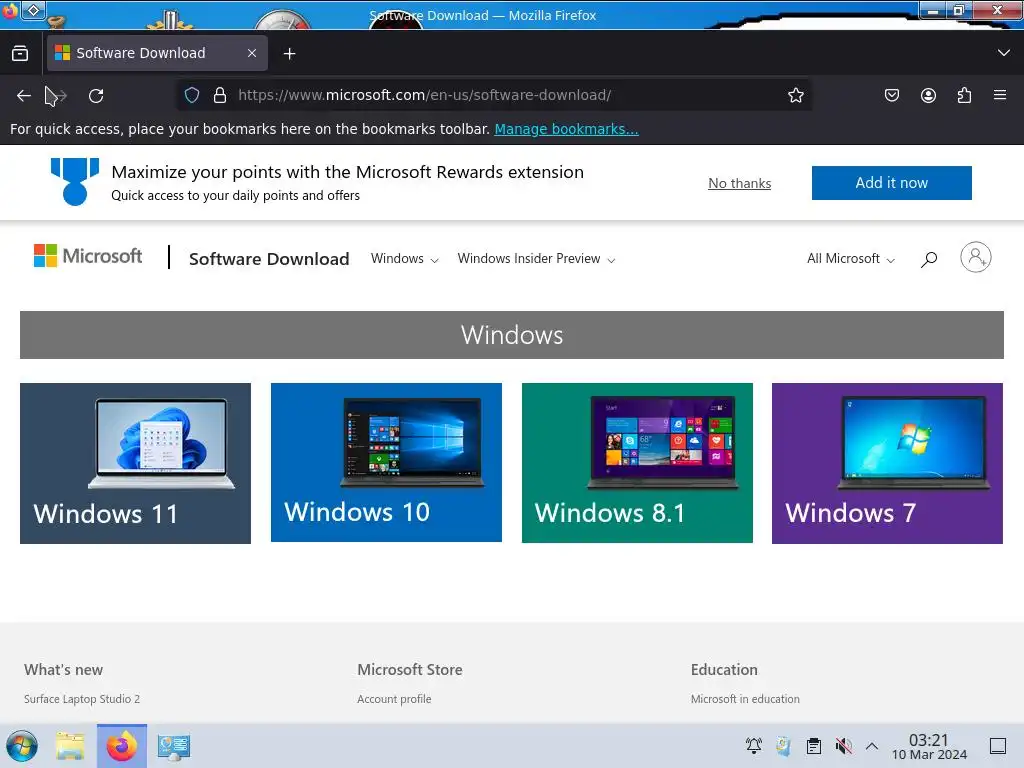
Task: Click the Microsoft search magnifier icon
Action: coord(929,259)
